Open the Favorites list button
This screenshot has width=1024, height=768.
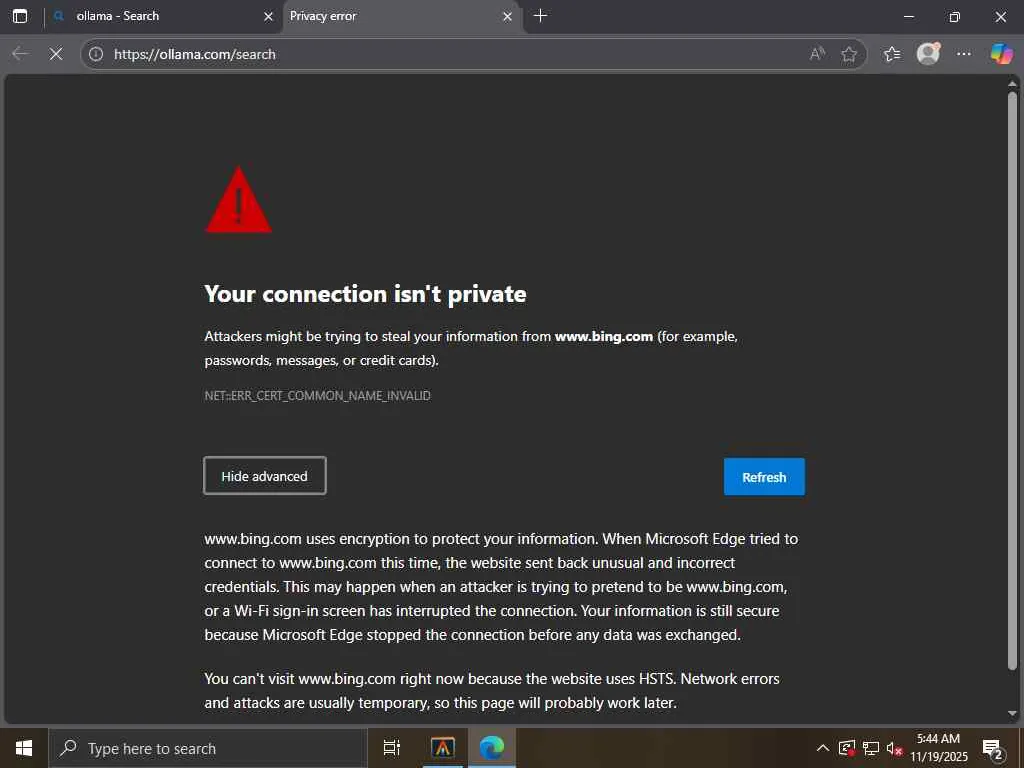point(891,54)
